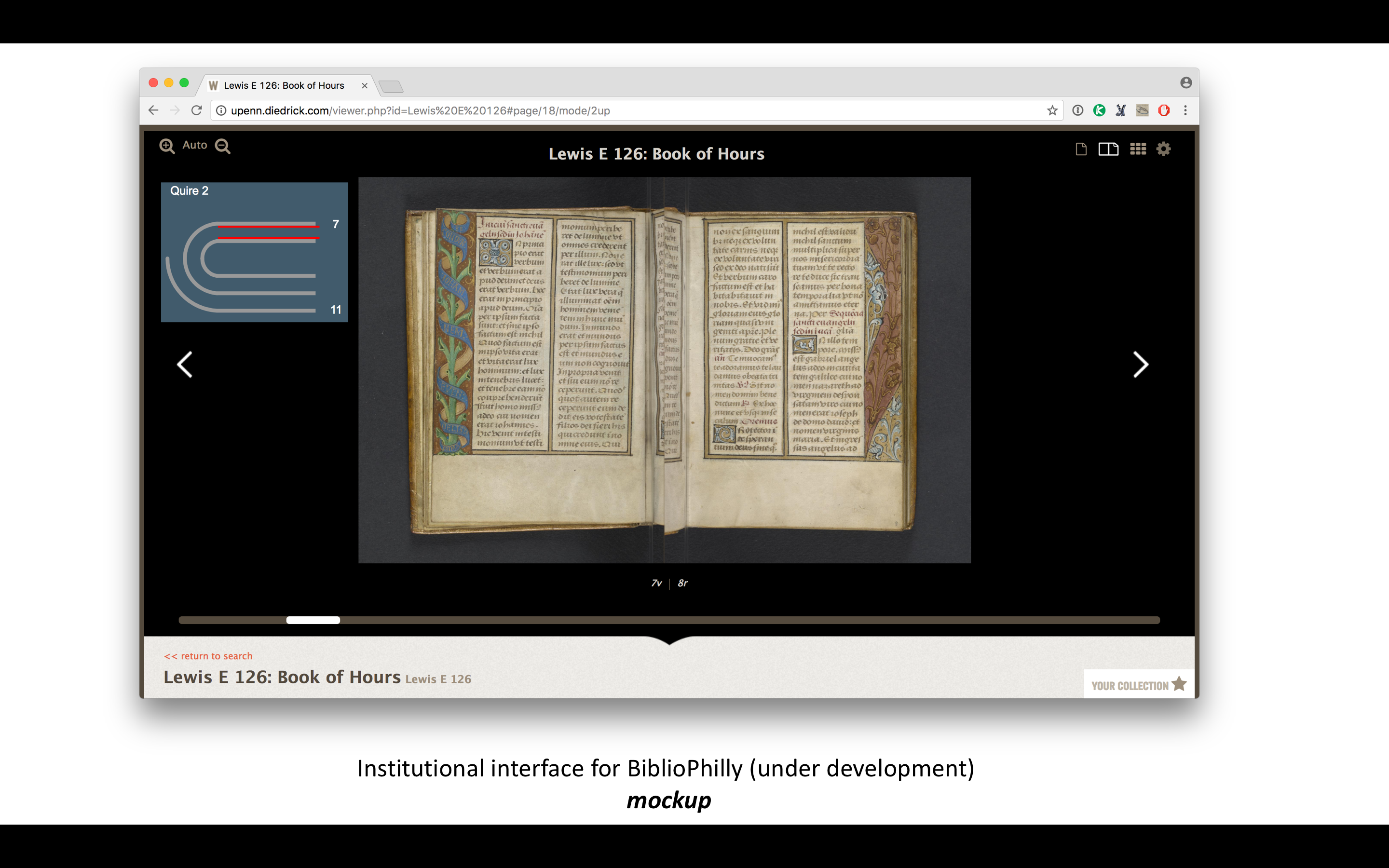Reload the browser page
This screenshot has width=1389, height=868.
[196, 110]
